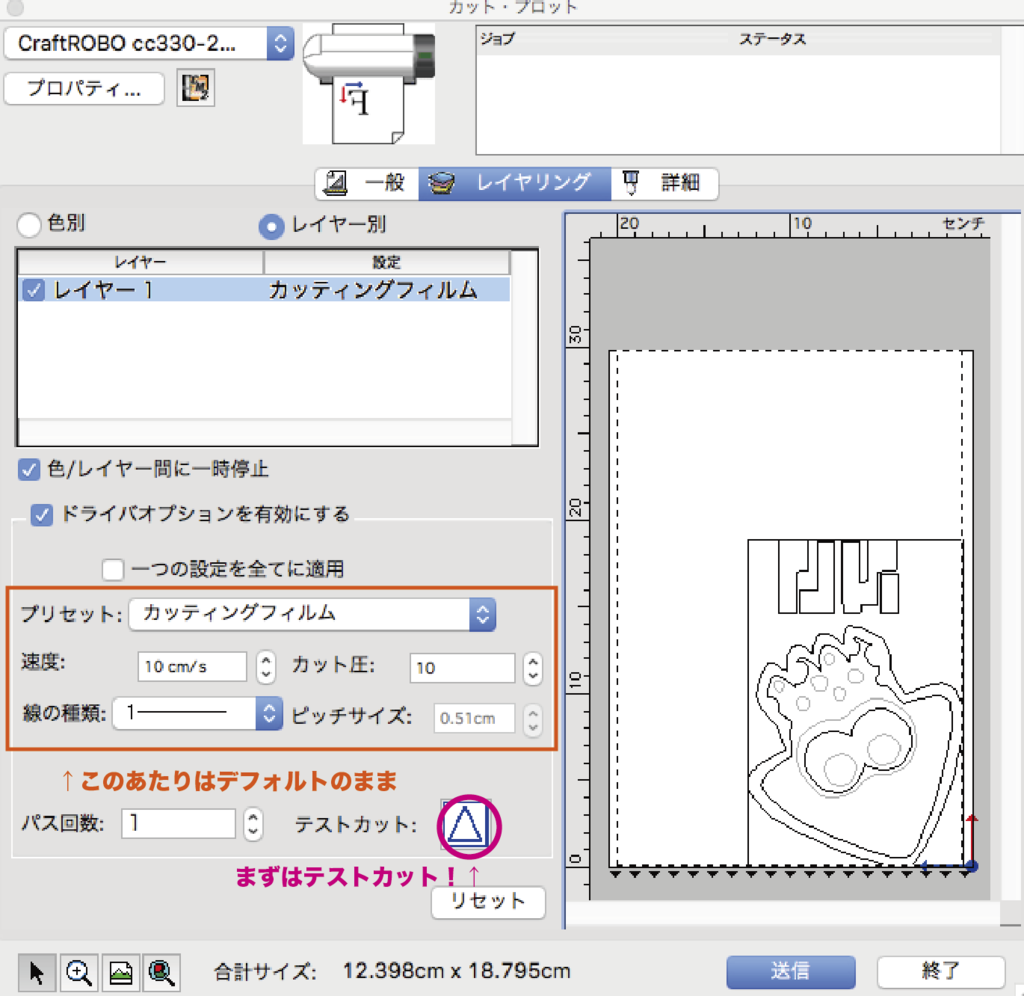Click the fit-to-image view icon
The image size is (1024, 996).
click(120, 972)
